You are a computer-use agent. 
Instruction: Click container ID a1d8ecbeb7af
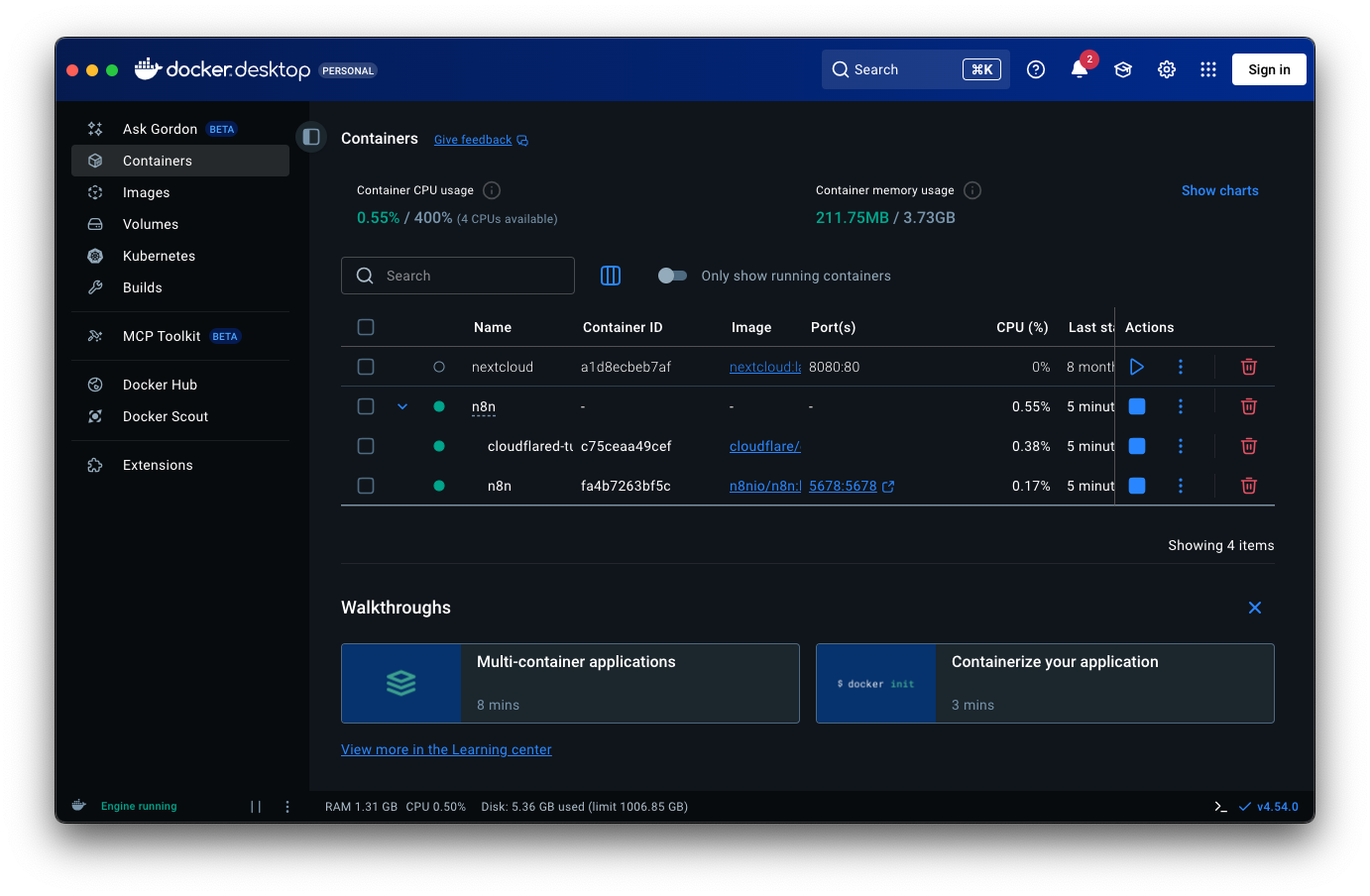tap(626, 367)
